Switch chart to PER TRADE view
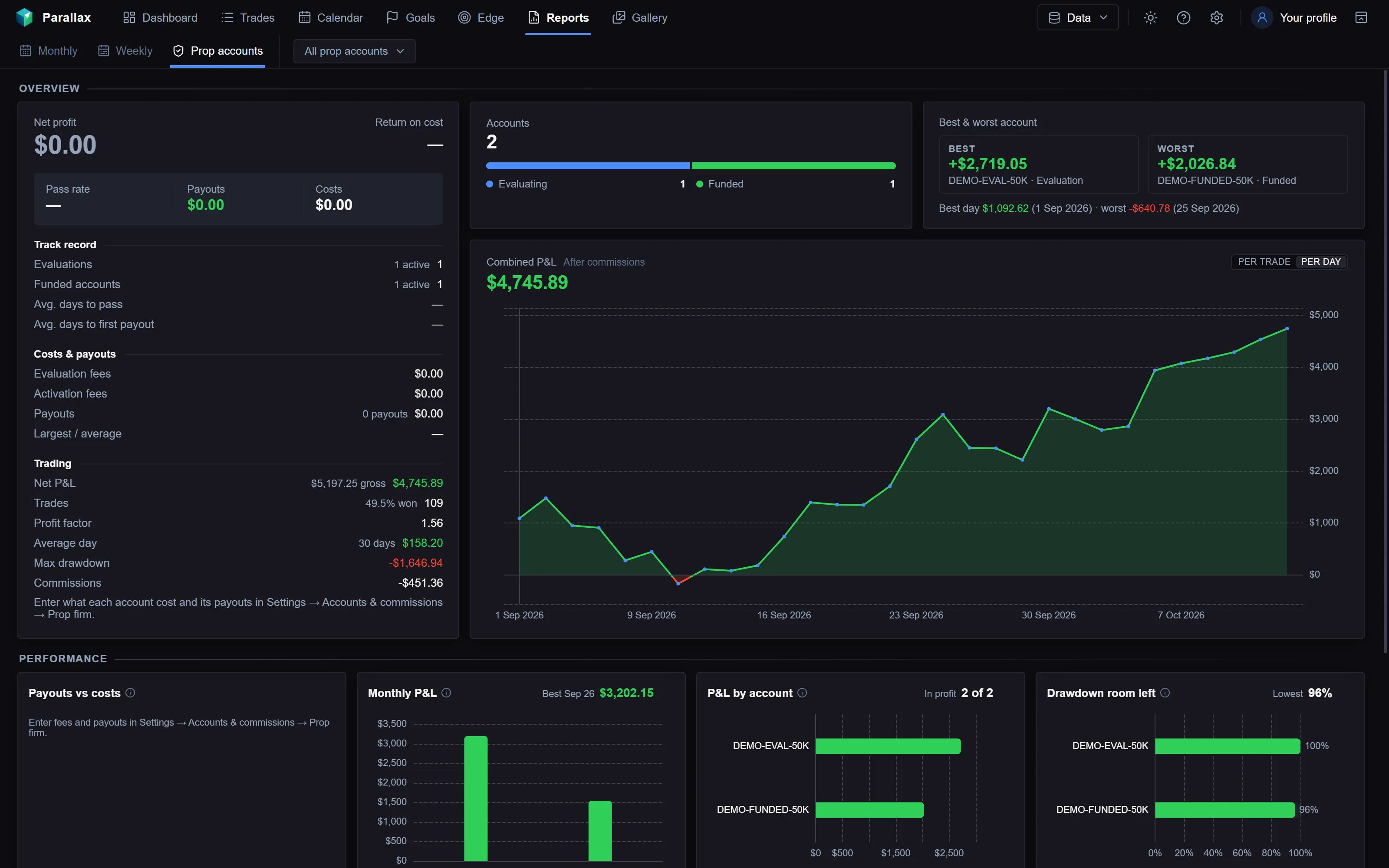Screen dimensions: 1389x868 (1264, 262)
